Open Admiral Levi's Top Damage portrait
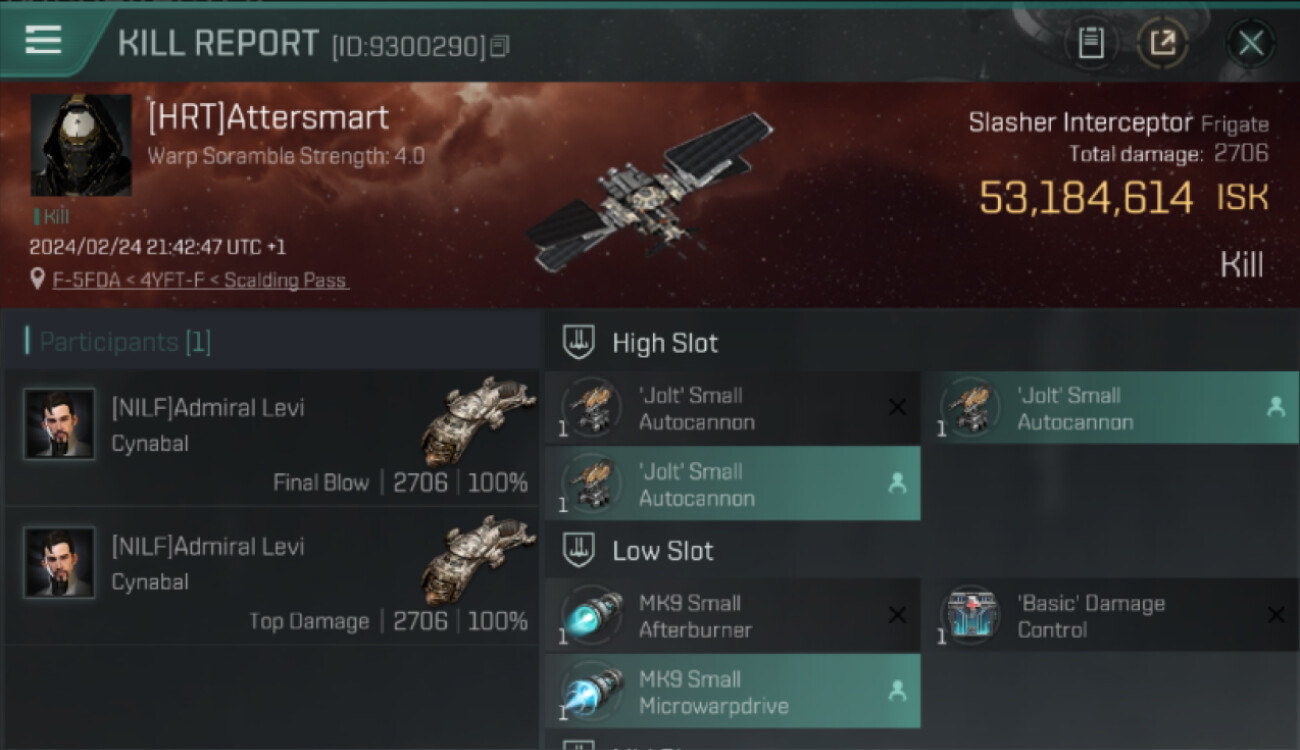Screen dimensions: 1300x750 (59, 563)
